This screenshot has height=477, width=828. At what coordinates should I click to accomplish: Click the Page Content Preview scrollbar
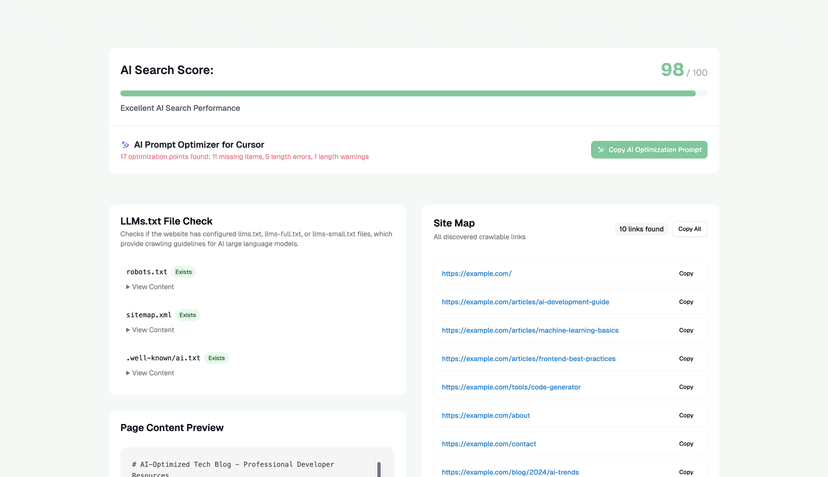point(379,469)
